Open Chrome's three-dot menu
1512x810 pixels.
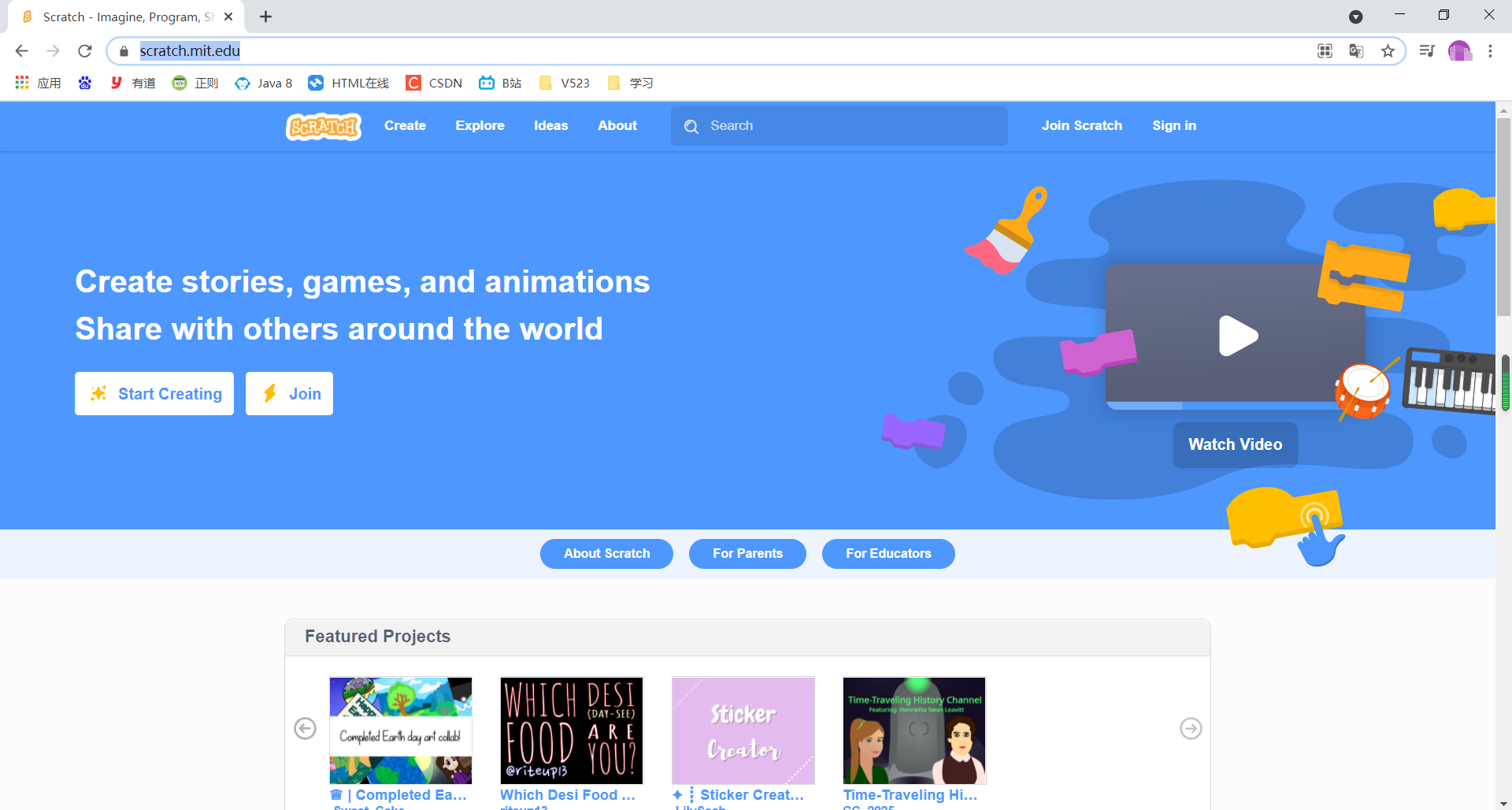tap(1490, 50)
